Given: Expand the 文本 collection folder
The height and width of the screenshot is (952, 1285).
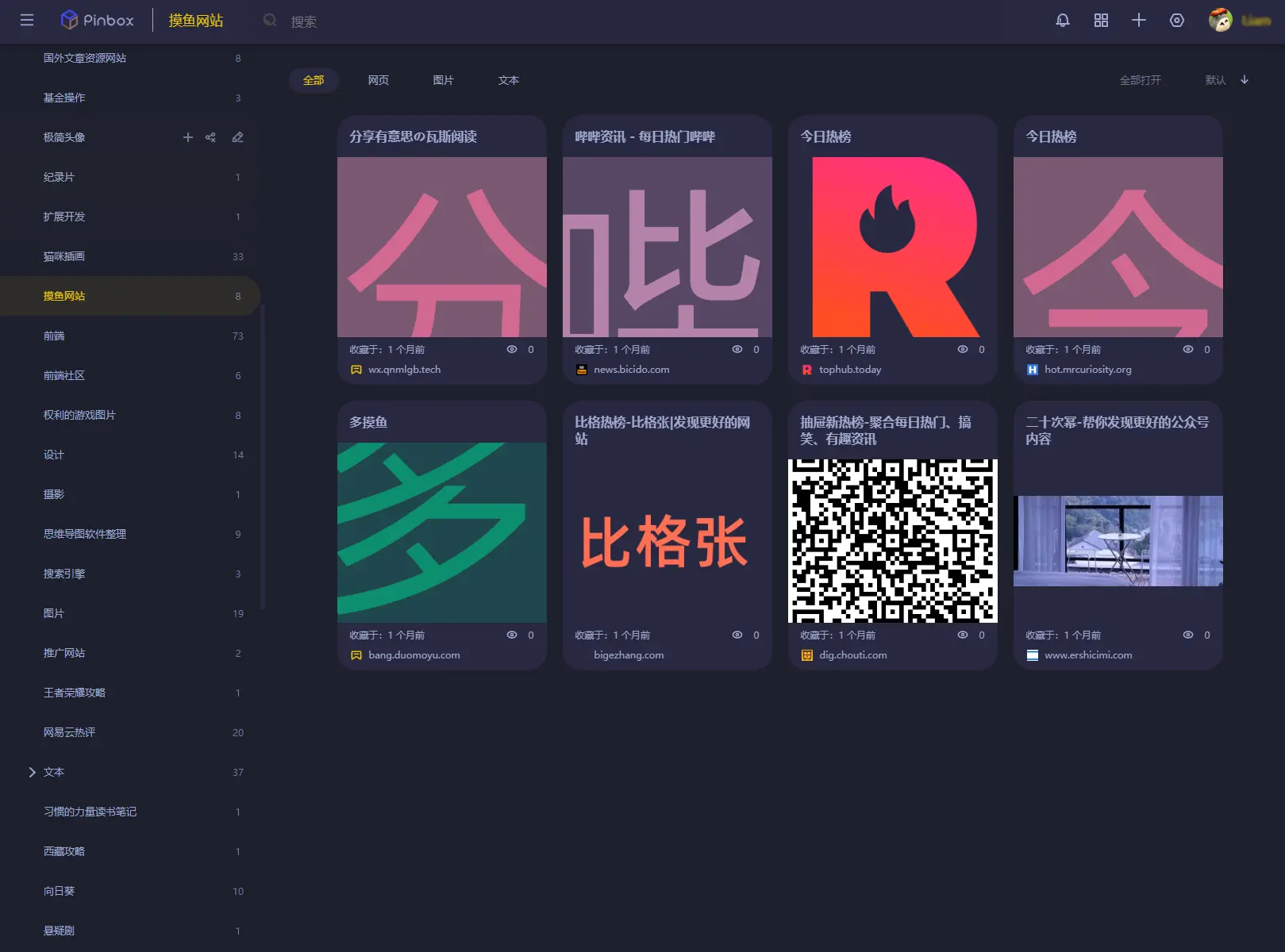Looking at the screenshot, I should [32, 772].
